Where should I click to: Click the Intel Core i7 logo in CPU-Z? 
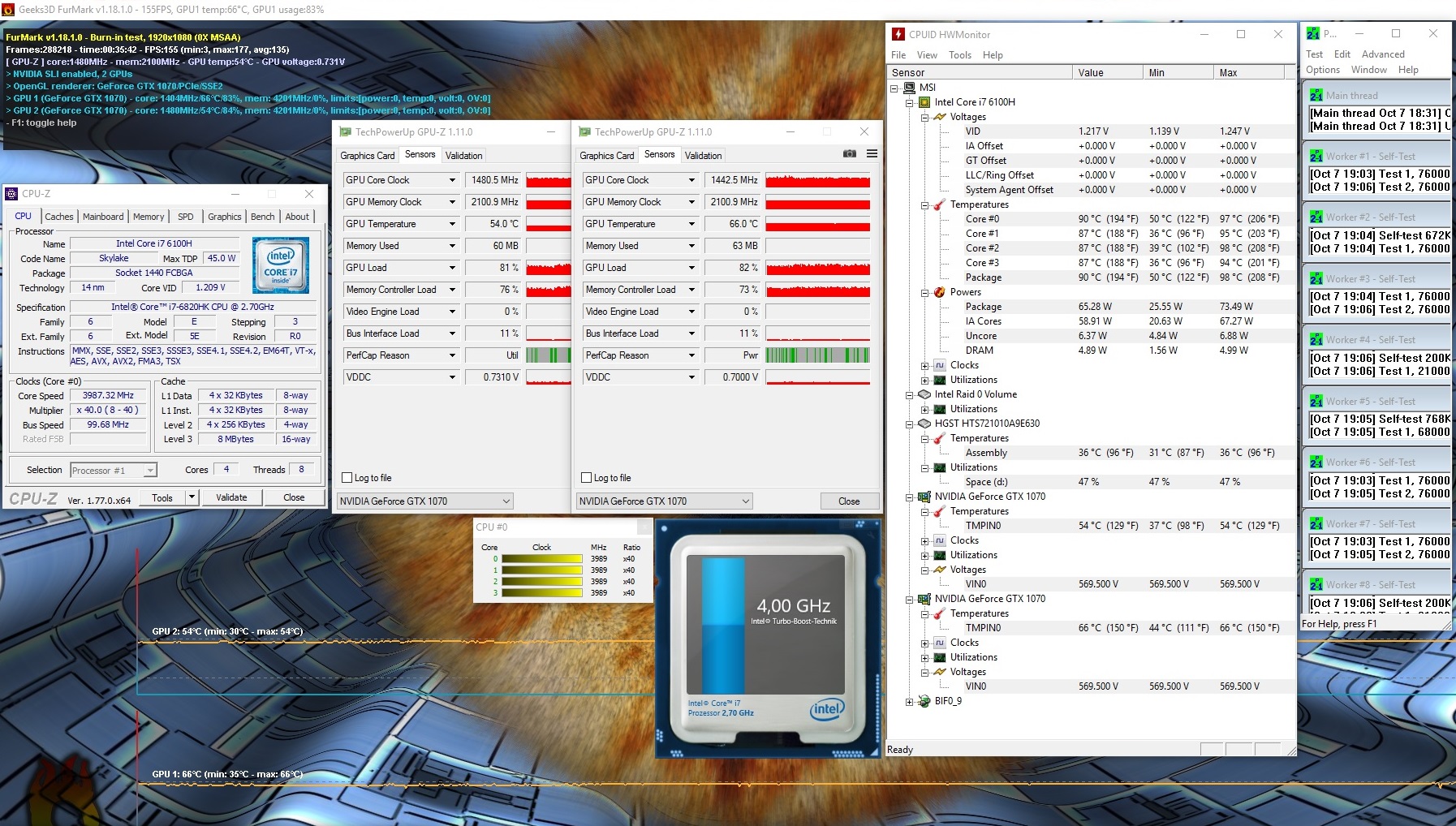pos(281,265)
